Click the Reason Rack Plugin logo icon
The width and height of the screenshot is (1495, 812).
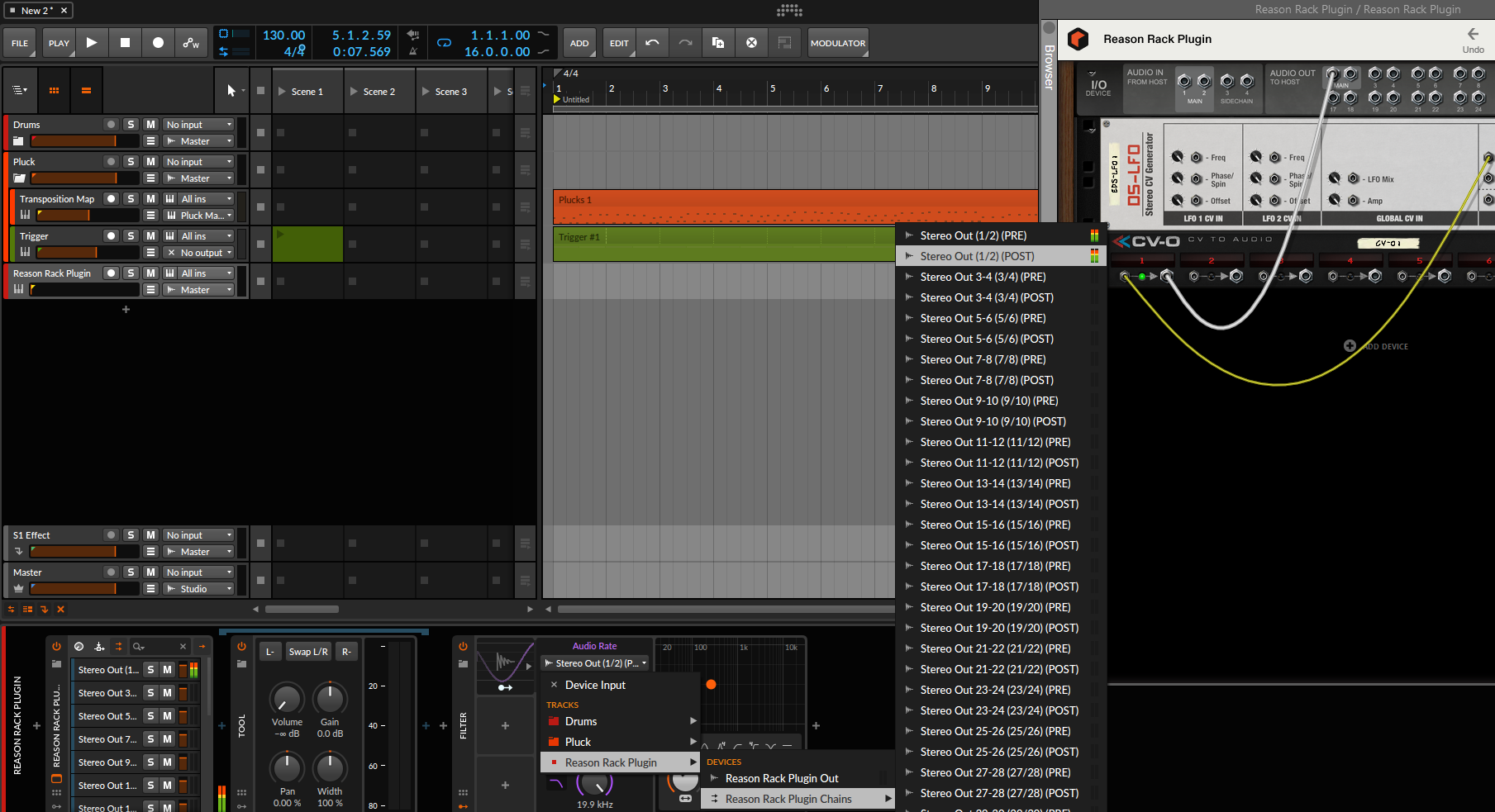click(1078, 39)
